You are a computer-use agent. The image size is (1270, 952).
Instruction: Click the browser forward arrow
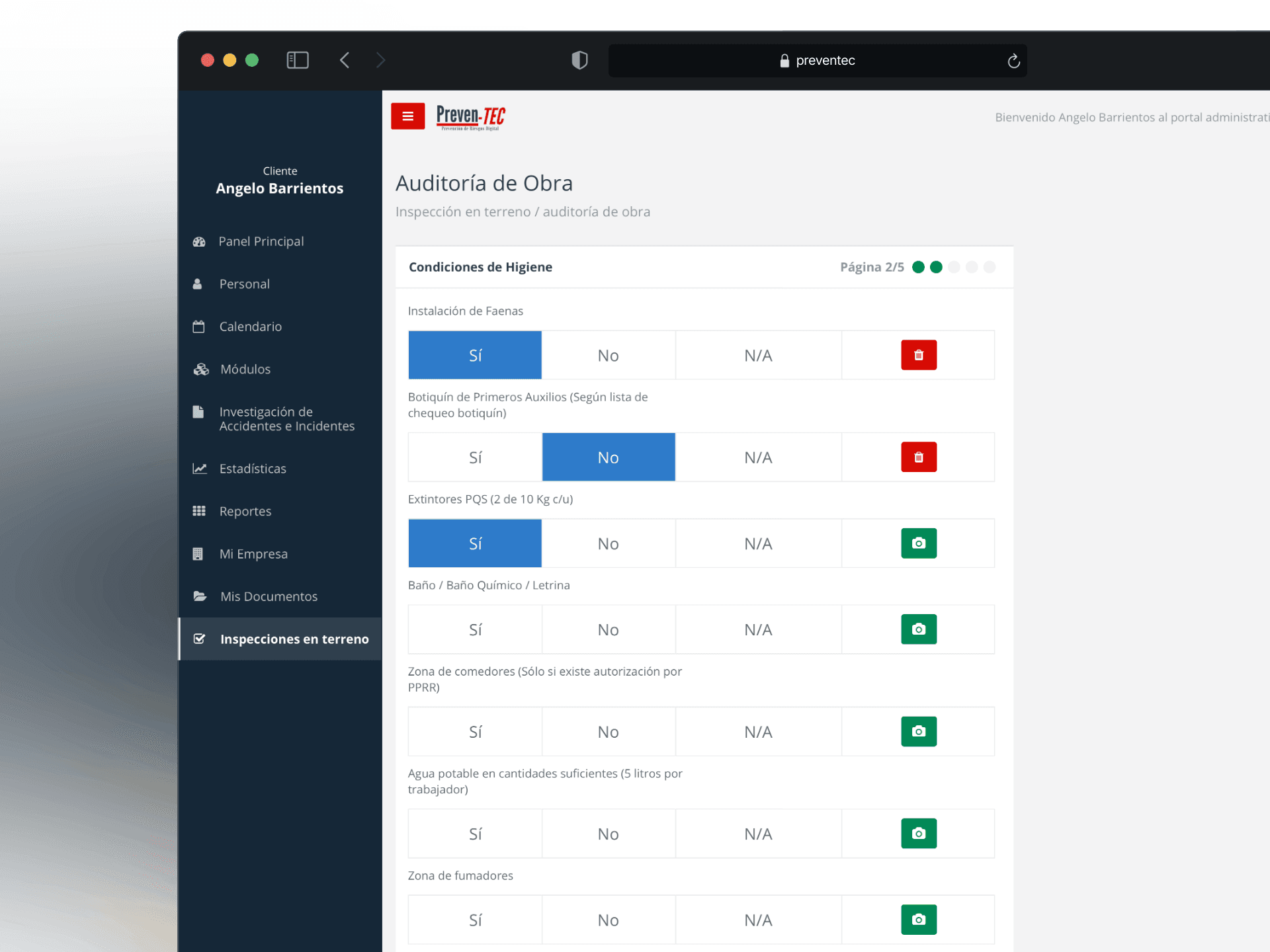[x=381, y=60]
